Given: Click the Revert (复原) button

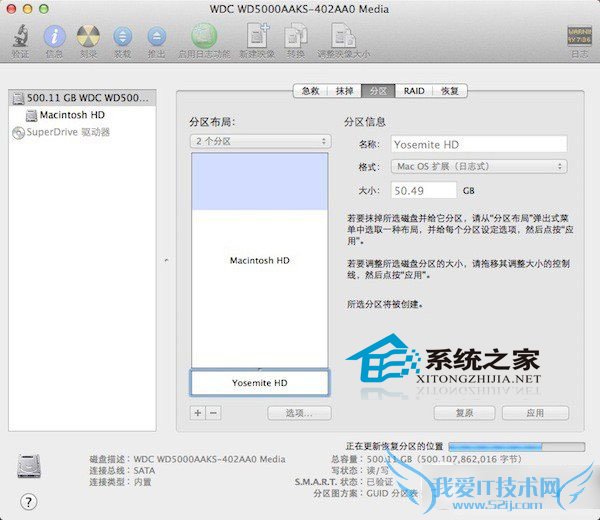Looking at the screenshot, I should (464, 413).
